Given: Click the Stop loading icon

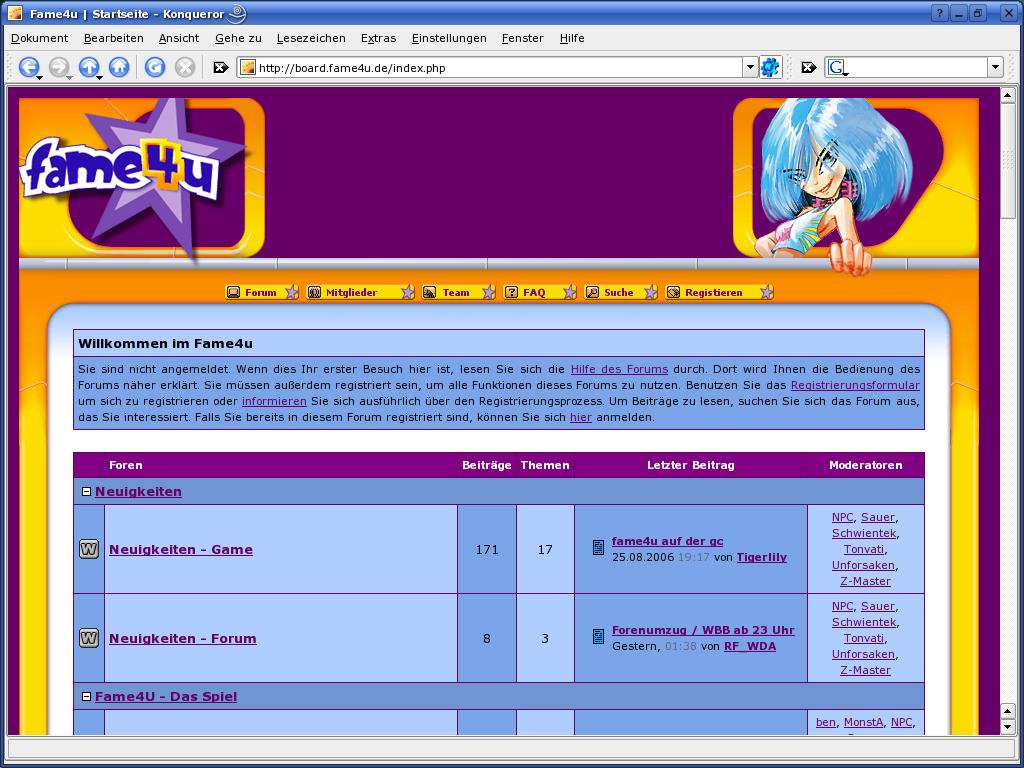Looking at the screenshot, I should click(185, 67).
